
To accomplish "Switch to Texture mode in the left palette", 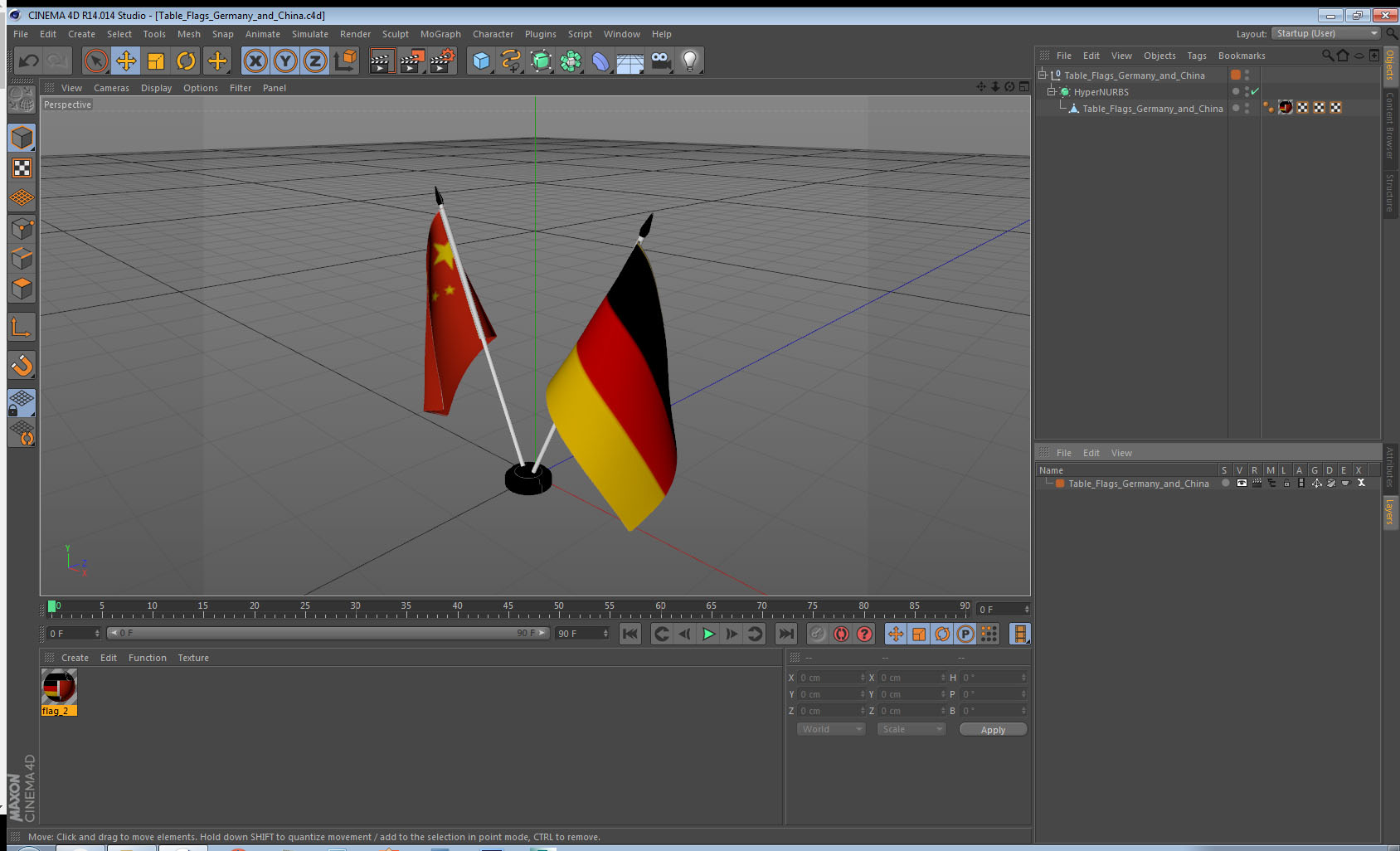I will tap(22, 168).
